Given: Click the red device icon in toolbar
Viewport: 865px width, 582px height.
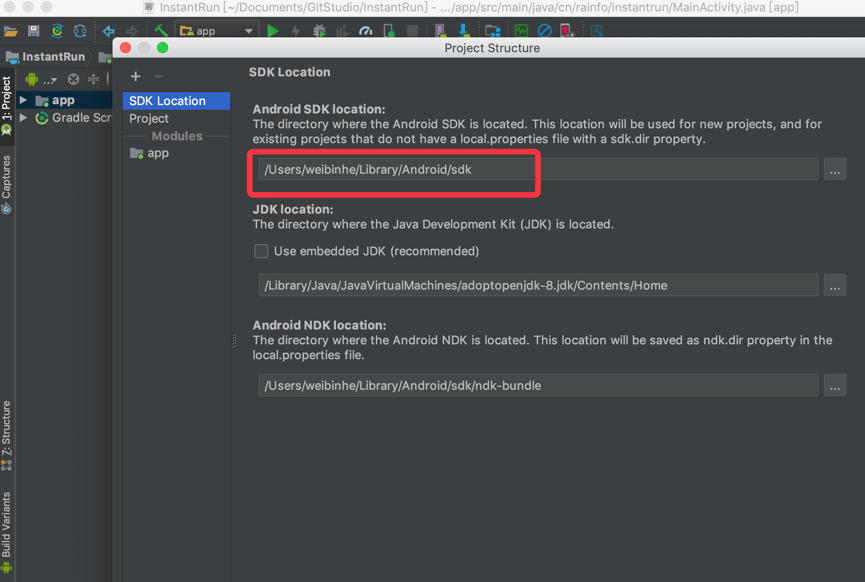Looking at the screenshot, I should coord(567,31).
